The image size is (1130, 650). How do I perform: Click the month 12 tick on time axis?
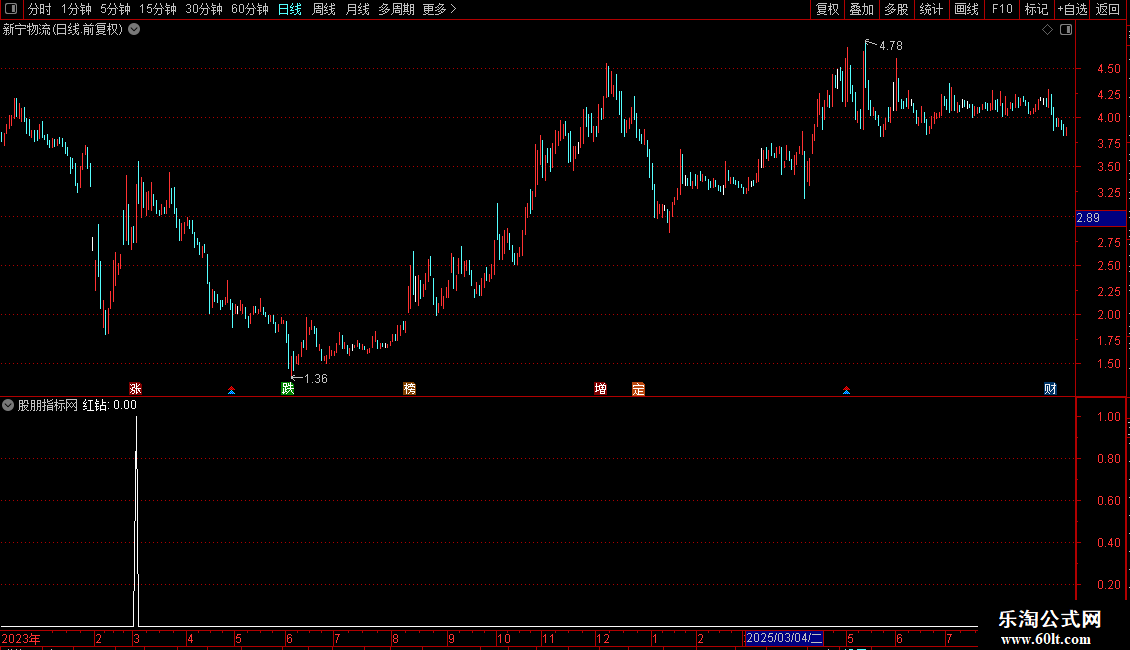[602, 638]
